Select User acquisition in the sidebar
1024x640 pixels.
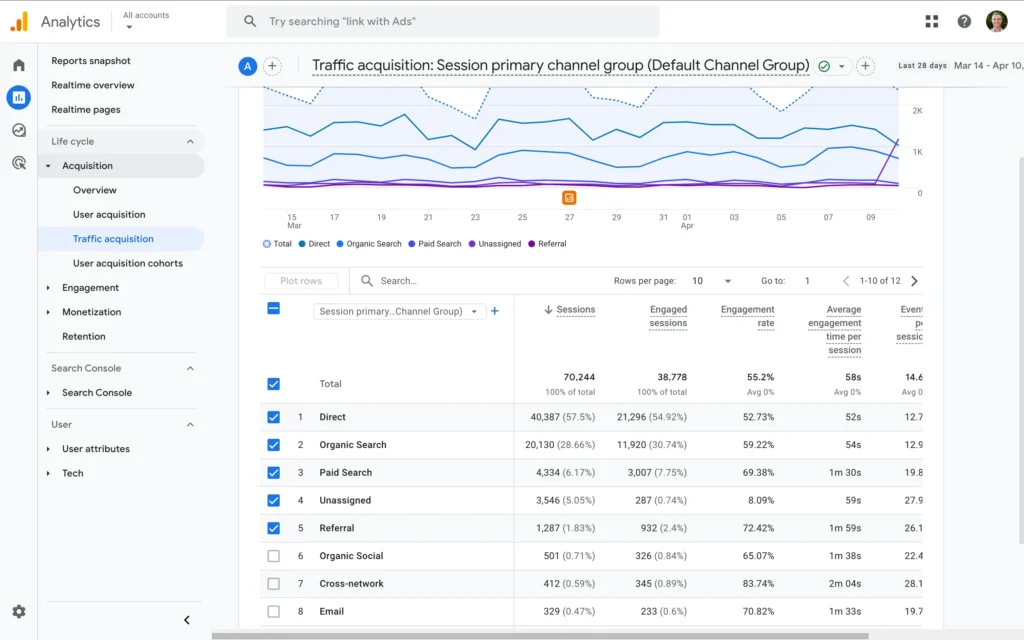point(109,215)
